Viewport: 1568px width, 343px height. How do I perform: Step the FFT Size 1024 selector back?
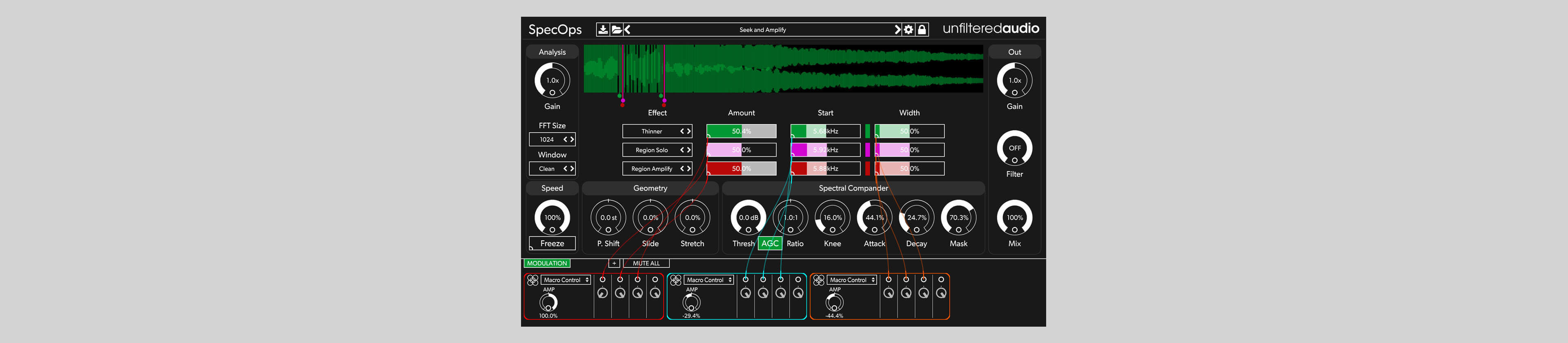tap(565, 139)
